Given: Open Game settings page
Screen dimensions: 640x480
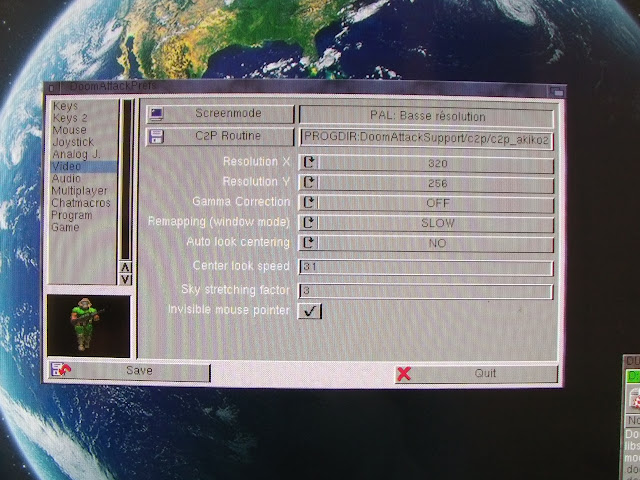Looking at the screenshot, I should [65, 227].
